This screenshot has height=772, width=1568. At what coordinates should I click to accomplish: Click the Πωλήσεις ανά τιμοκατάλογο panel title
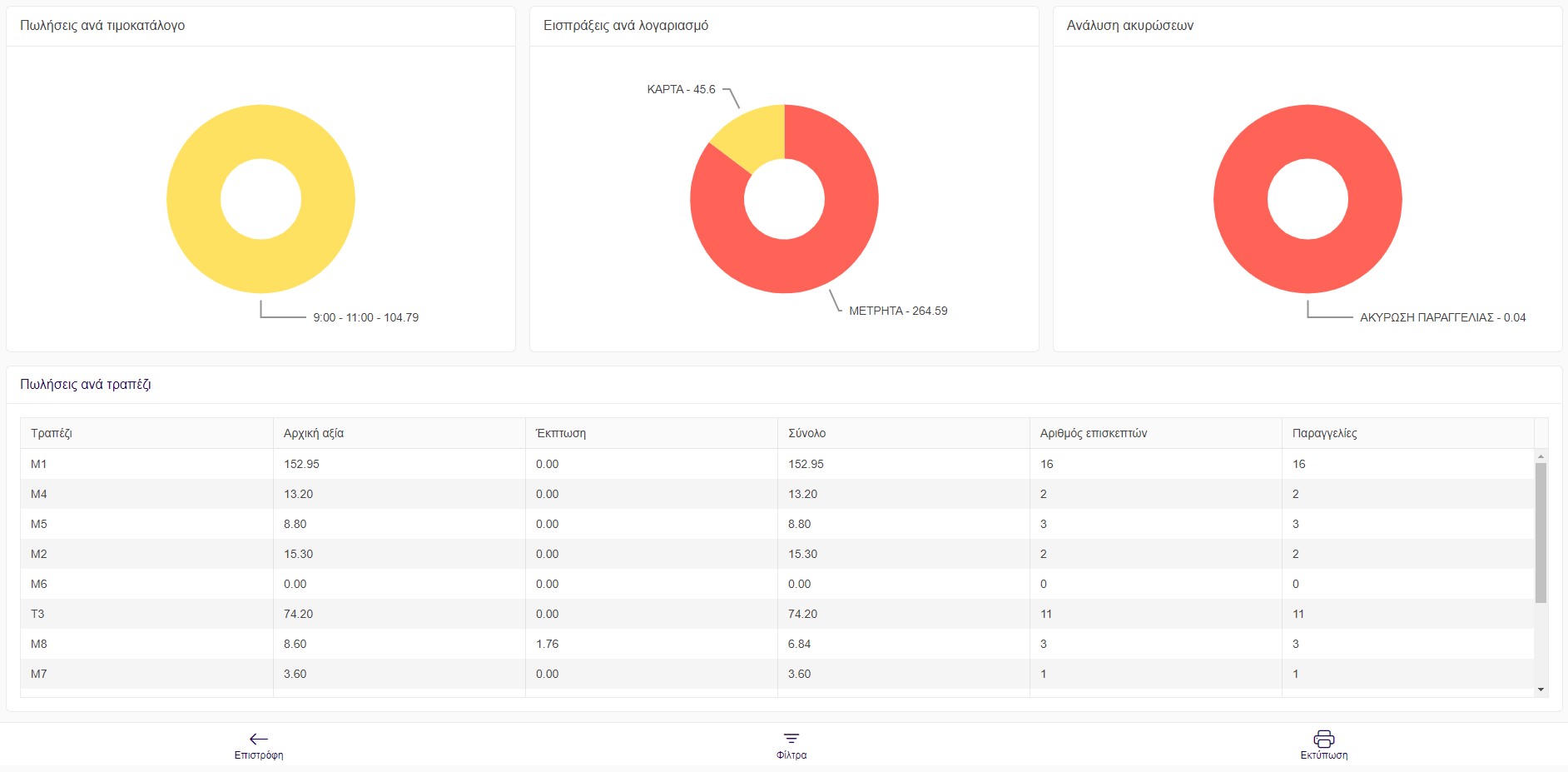coord(102,26)
